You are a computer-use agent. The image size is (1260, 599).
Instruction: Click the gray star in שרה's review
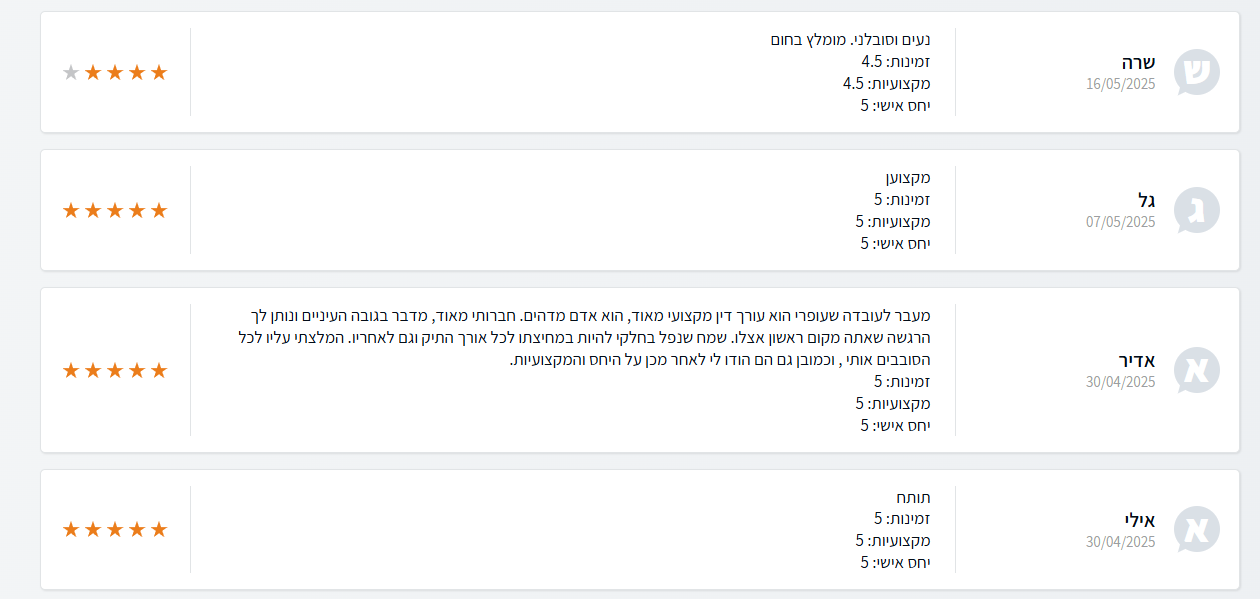(x=71, y=72)
